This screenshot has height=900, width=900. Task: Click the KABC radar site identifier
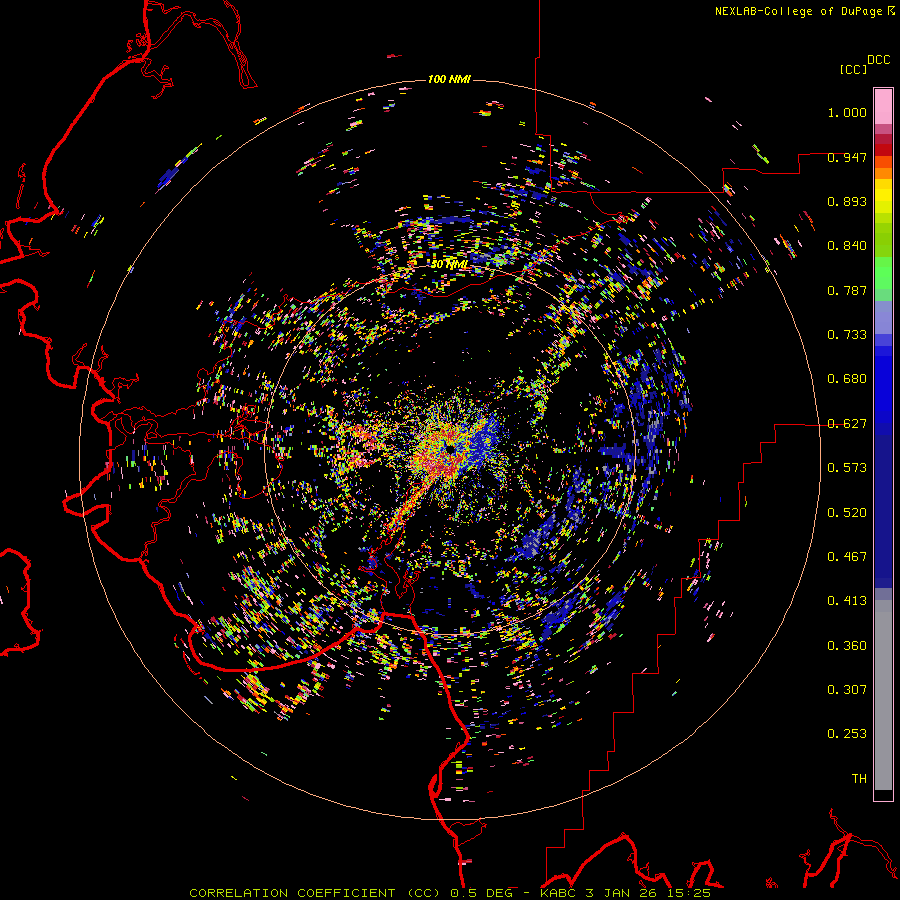coord(558,893)
